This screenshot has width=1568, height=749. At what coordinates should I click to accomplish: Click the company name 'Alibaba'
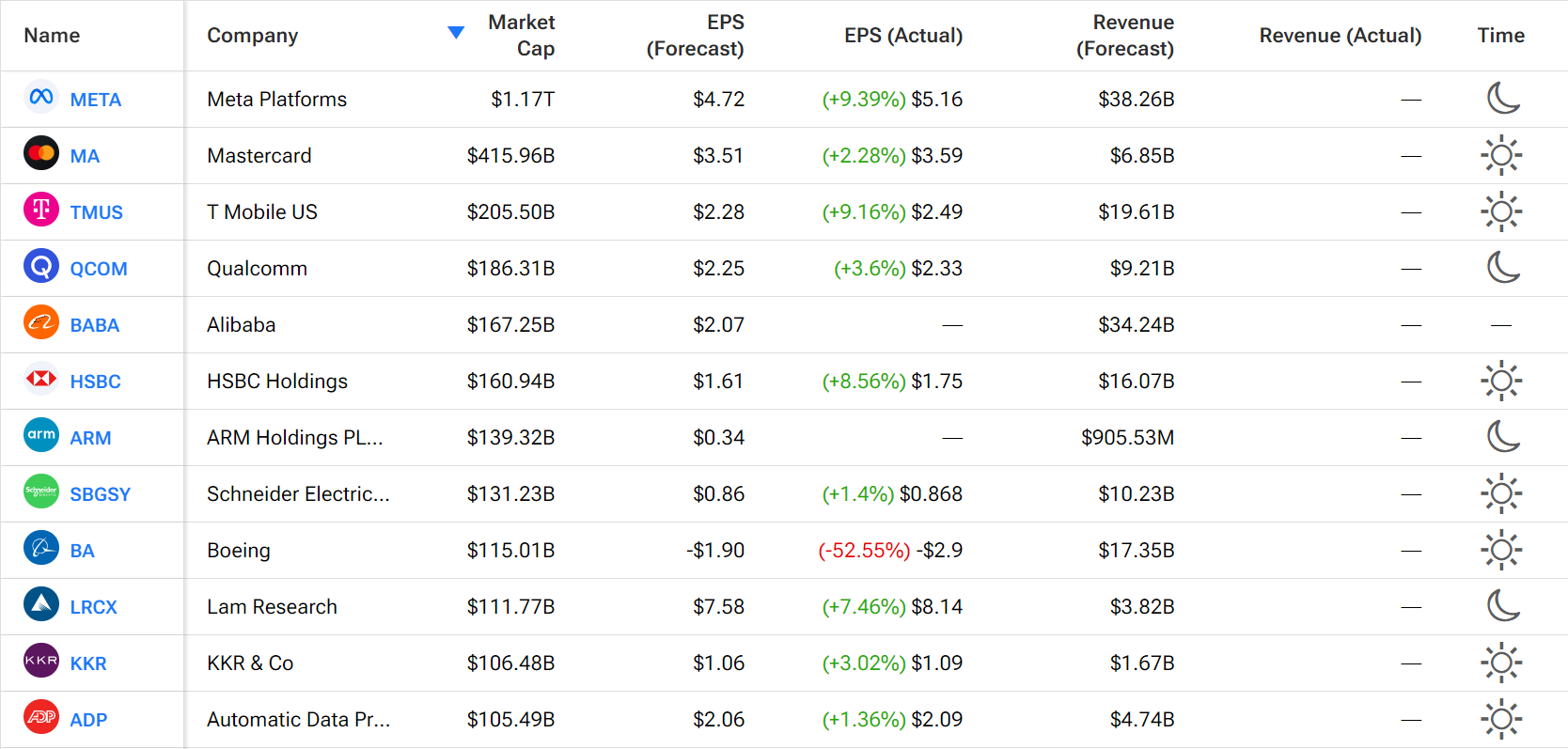pyautogui.click(x=242, y=325)
